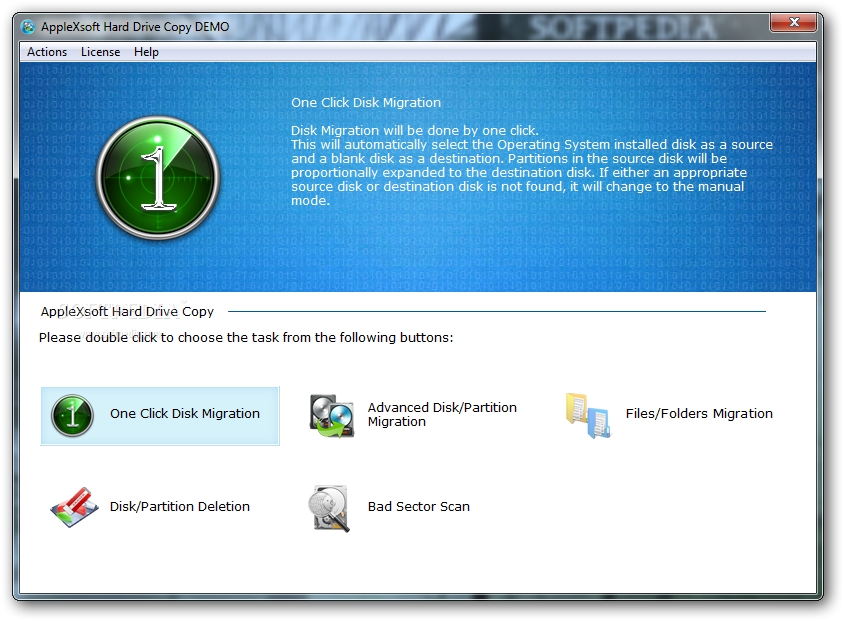Click the Bad Sector Scan magnifier icon
The height and width of the screenshot is (621, 844).
click(329, 509)
